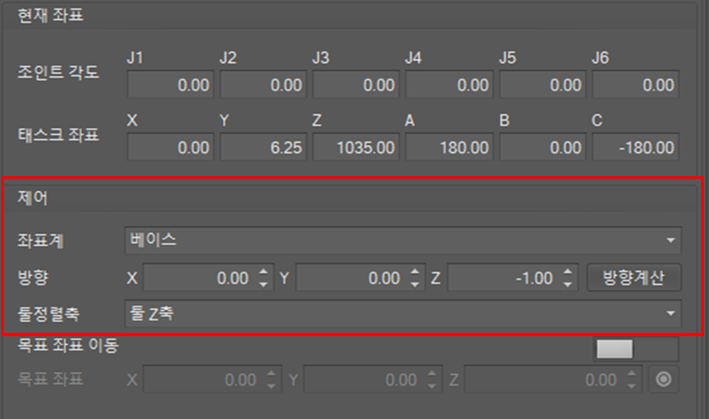This screenshot has height=419, width=709.
Task: Click the target coordinate pick icon button
Action: coord(661,380)
